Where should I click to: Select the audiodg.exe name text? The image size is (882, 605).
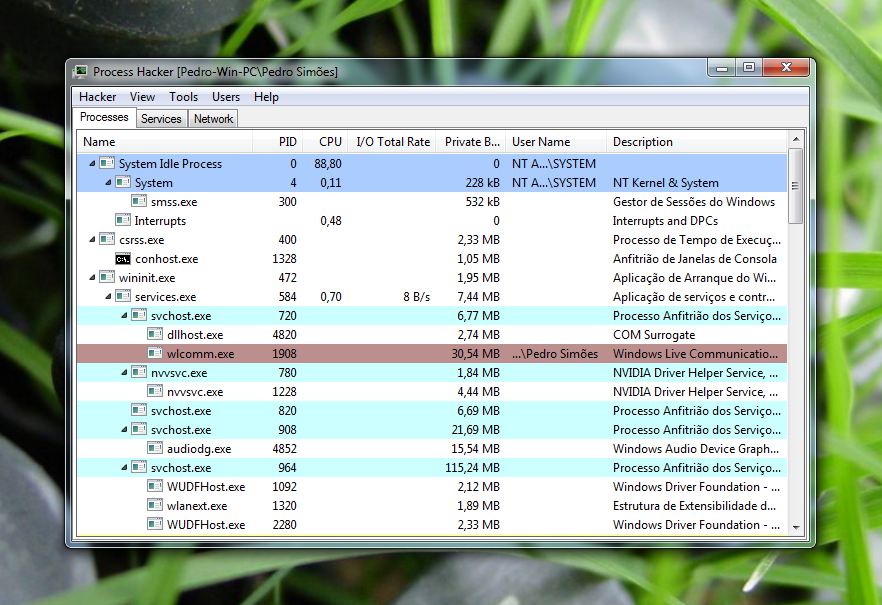pyautogui.click(x=199, y=449)
